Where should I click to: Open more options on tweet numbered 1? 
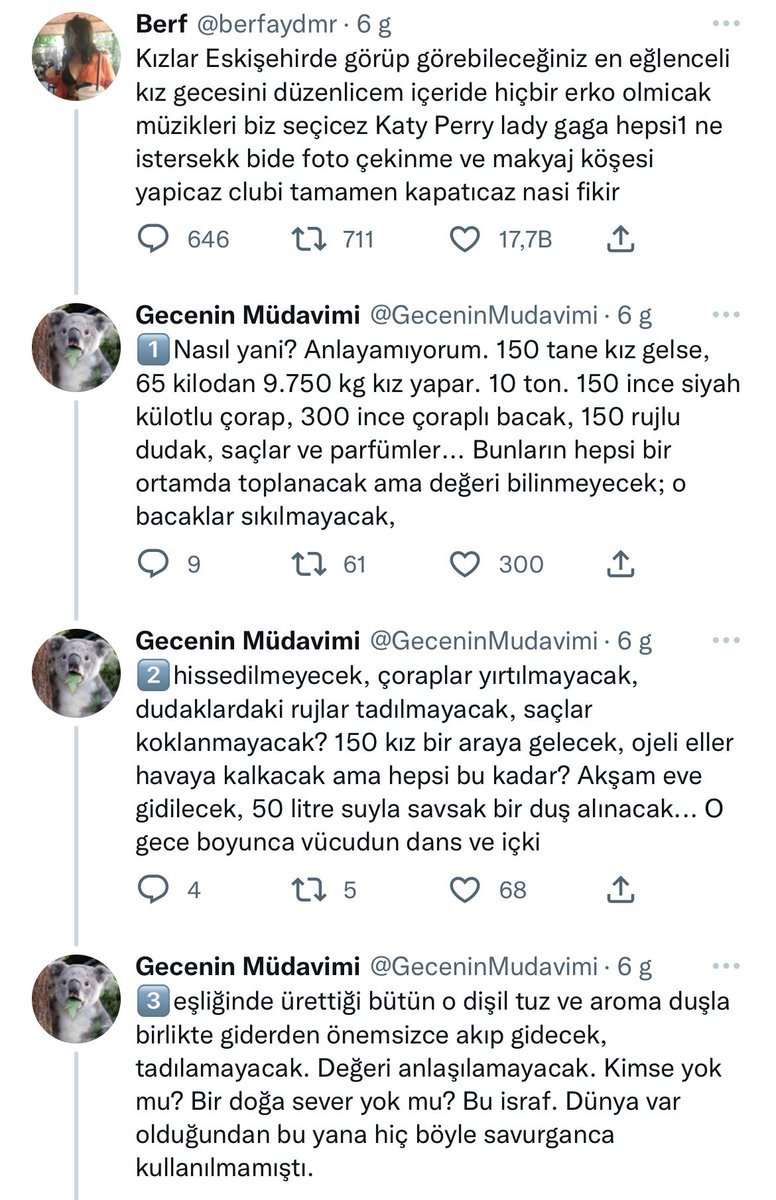(x=726, y=316)
